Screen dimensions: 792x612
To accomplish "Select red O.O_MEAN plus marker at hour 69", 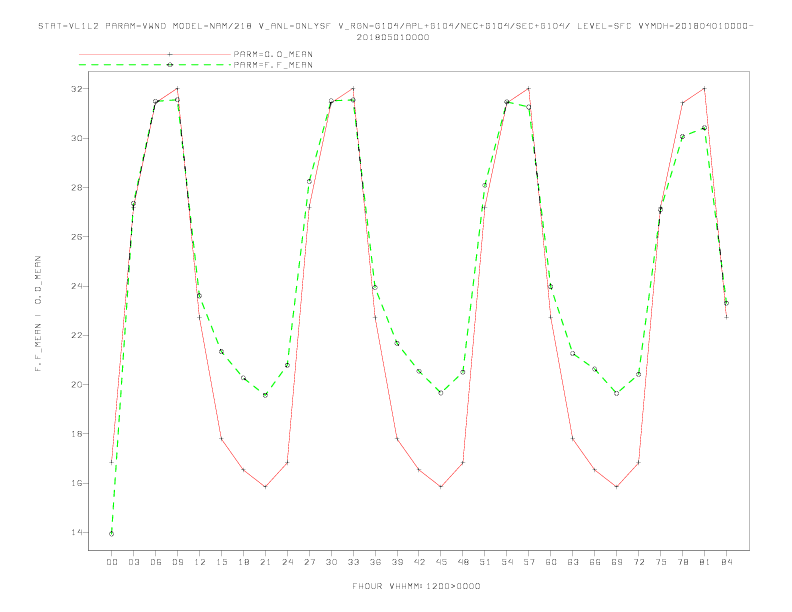I will coord(617,487).
